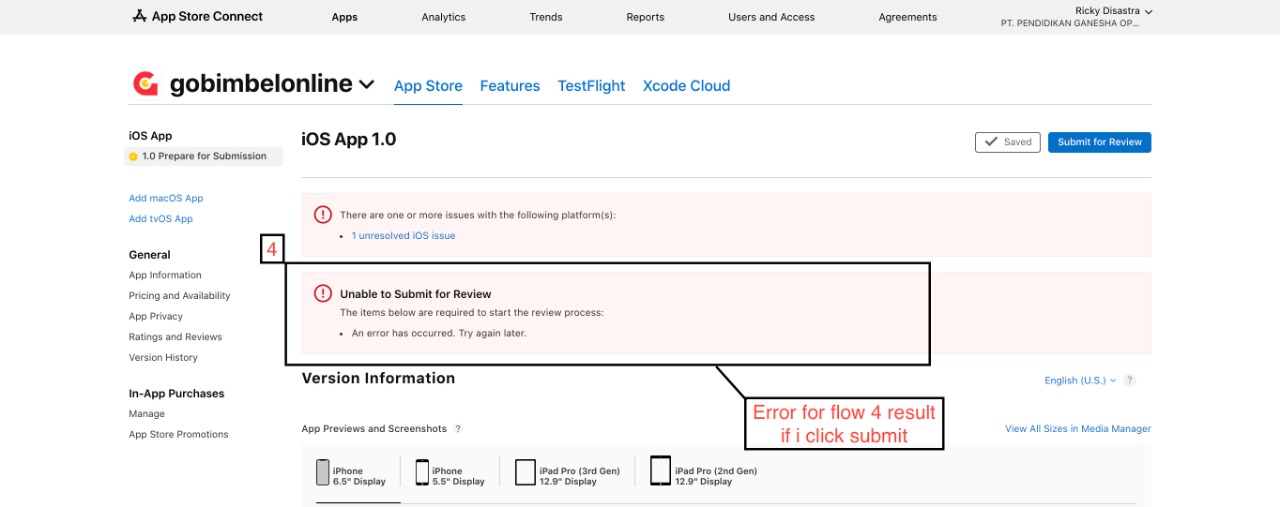
Task: Open the Xcode Cloud tab
Action: (x=686, y=86)
